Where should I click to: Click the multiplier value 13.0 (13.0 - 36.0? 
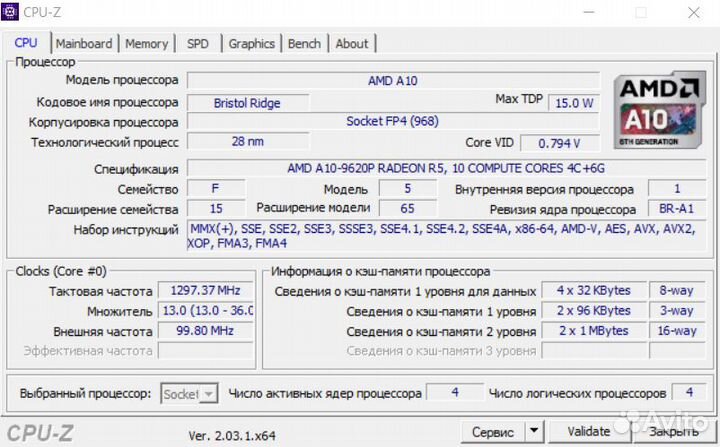(x=206, y=311)
